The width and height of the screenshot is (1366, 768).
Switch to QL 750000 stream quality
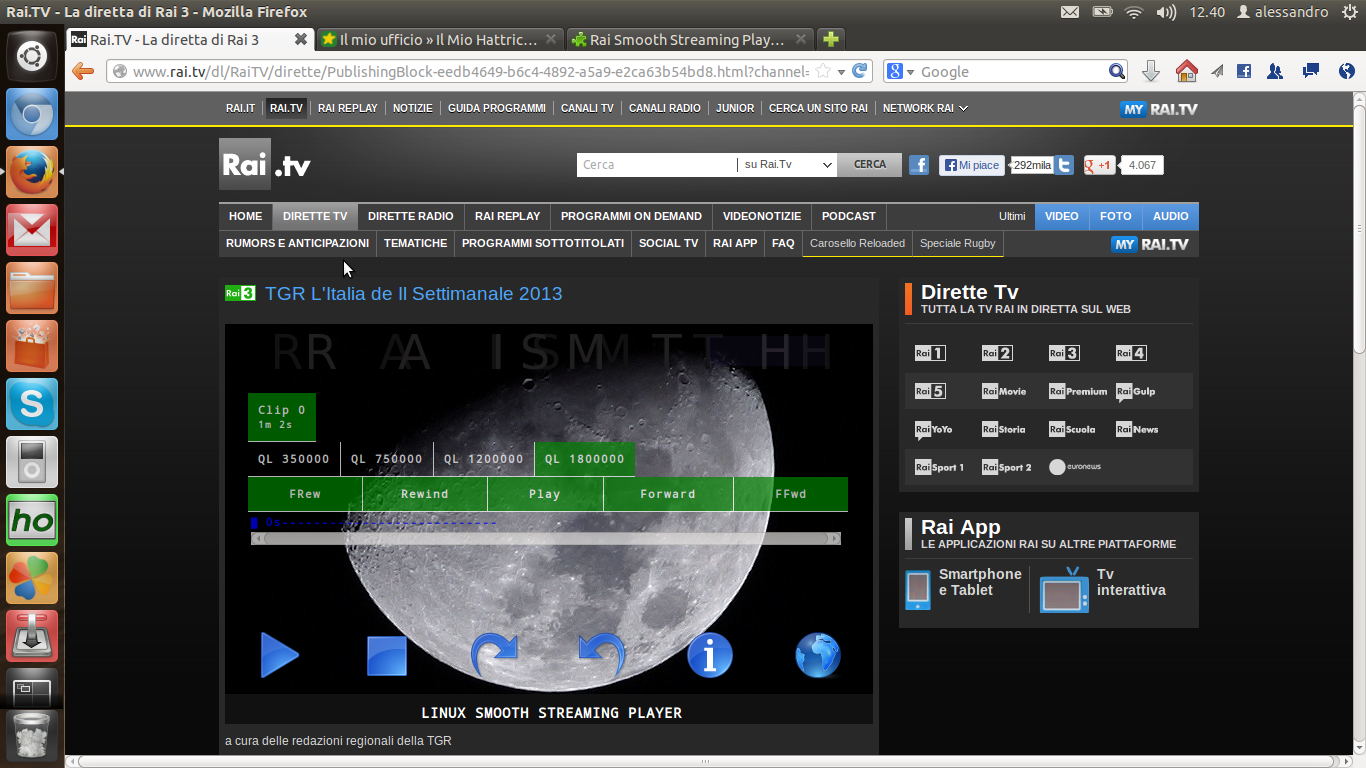coord(387,459)
